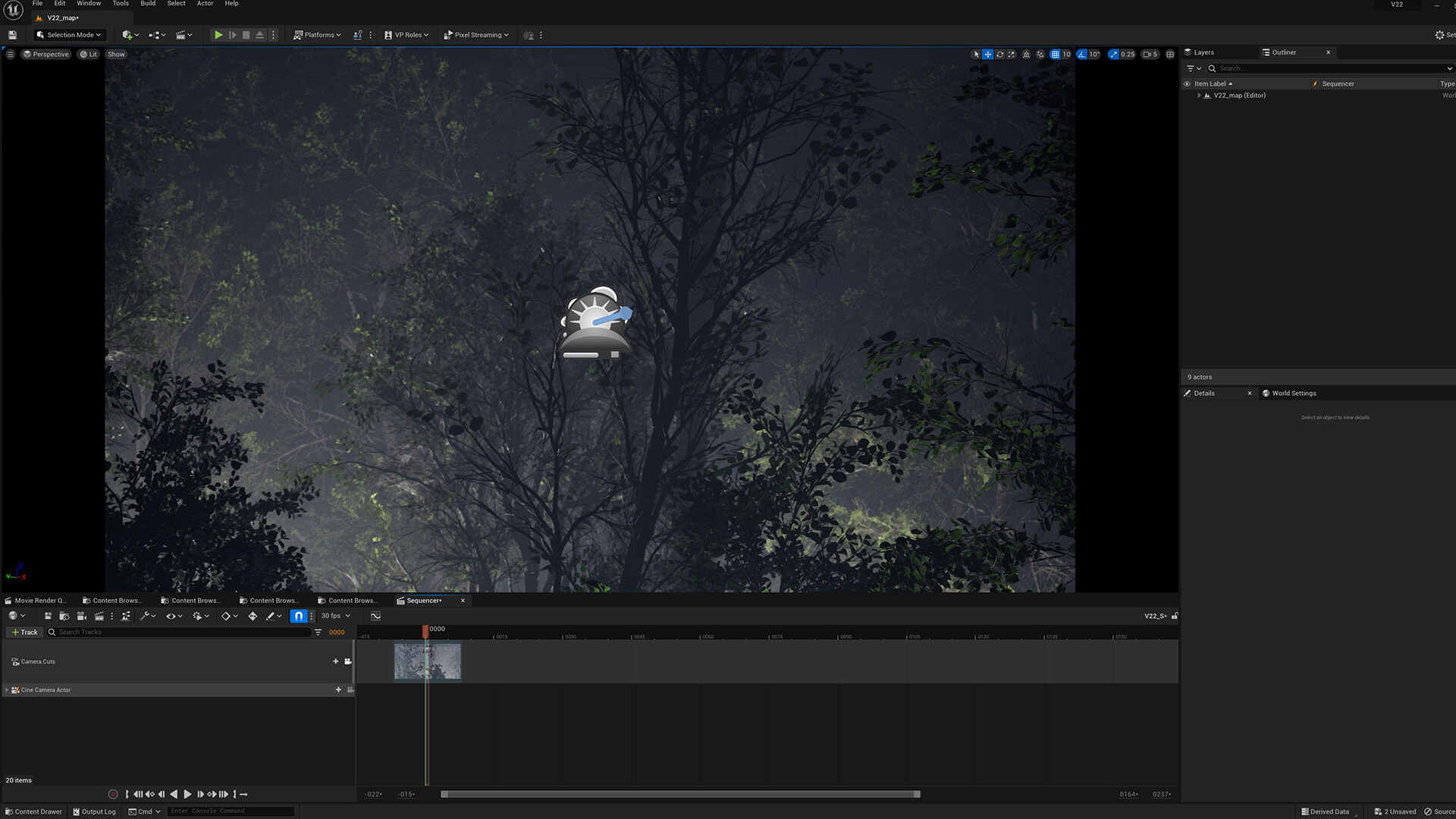This screenshot has height=819, width=1456.
Task: Open the 30 fps frame rate dropdown
Action: (335, 616)
